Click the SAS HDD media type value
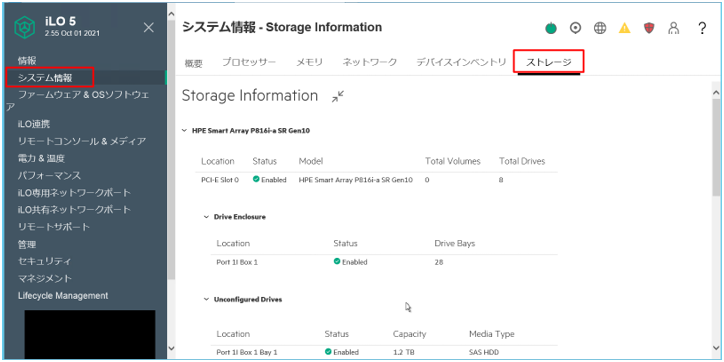The height and width of the screenshot is (362, 724). (x=484, y=352)
